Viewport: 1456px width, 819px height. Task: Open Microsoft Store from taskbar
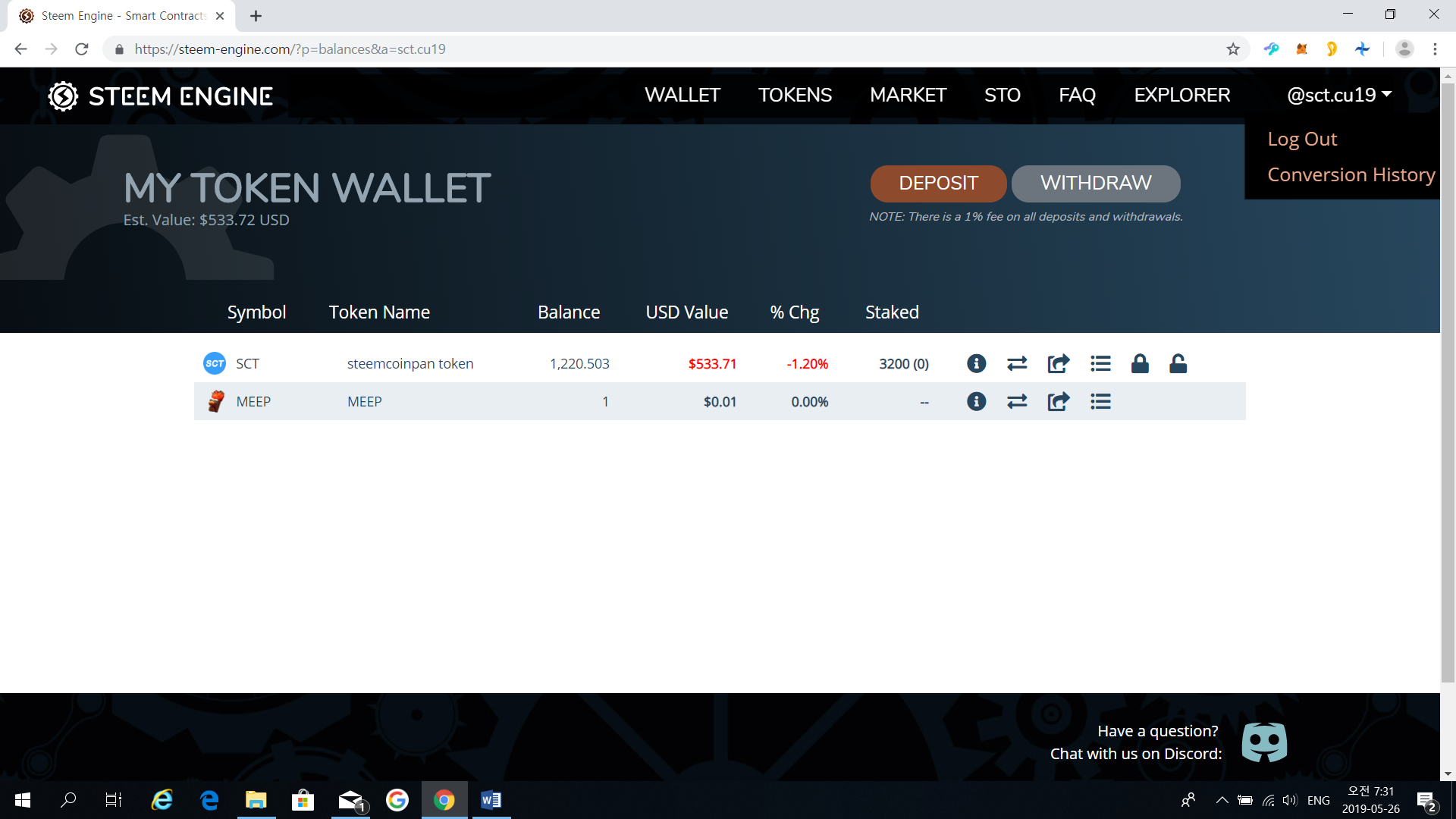303,800
